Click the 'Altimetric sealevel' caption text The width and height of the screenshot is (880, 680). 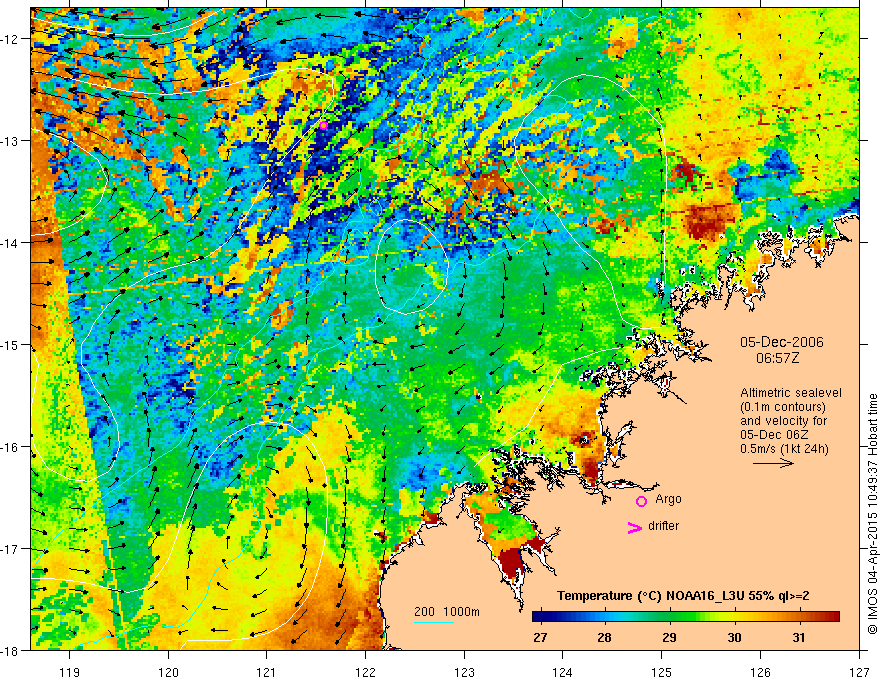point(791,393)
